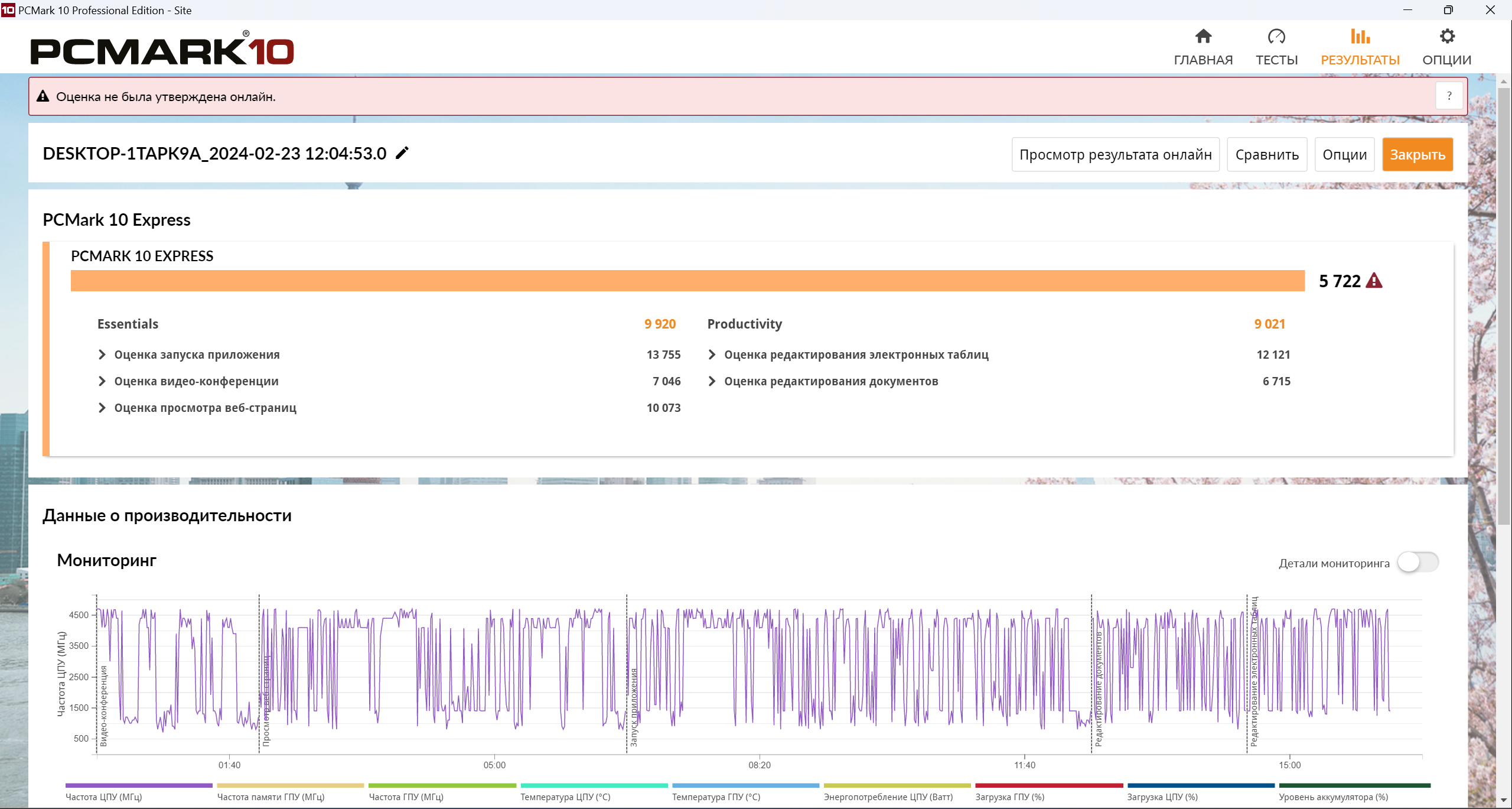Click the scrollbar up arrow
Screen dimensions: 1512x809
[x=1504, y=81]
